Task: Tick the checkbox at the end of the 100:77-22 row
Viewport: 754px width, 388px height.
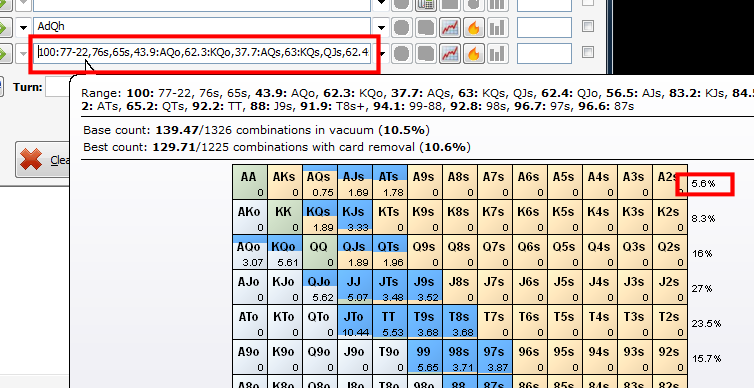Action: coord(588,51)
